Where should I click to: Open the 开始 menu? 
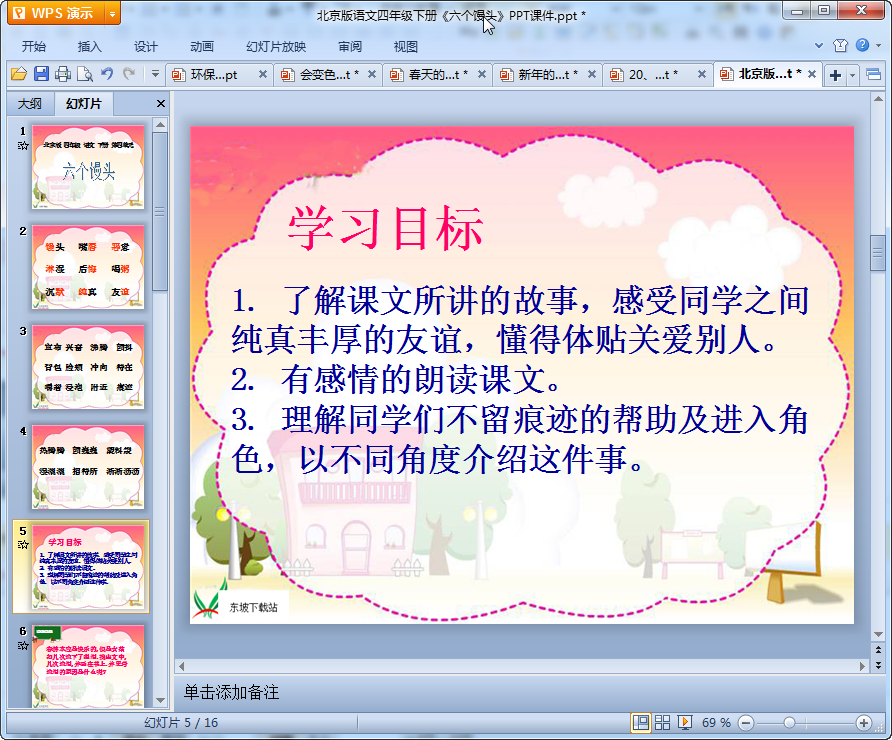click(34, 47)
